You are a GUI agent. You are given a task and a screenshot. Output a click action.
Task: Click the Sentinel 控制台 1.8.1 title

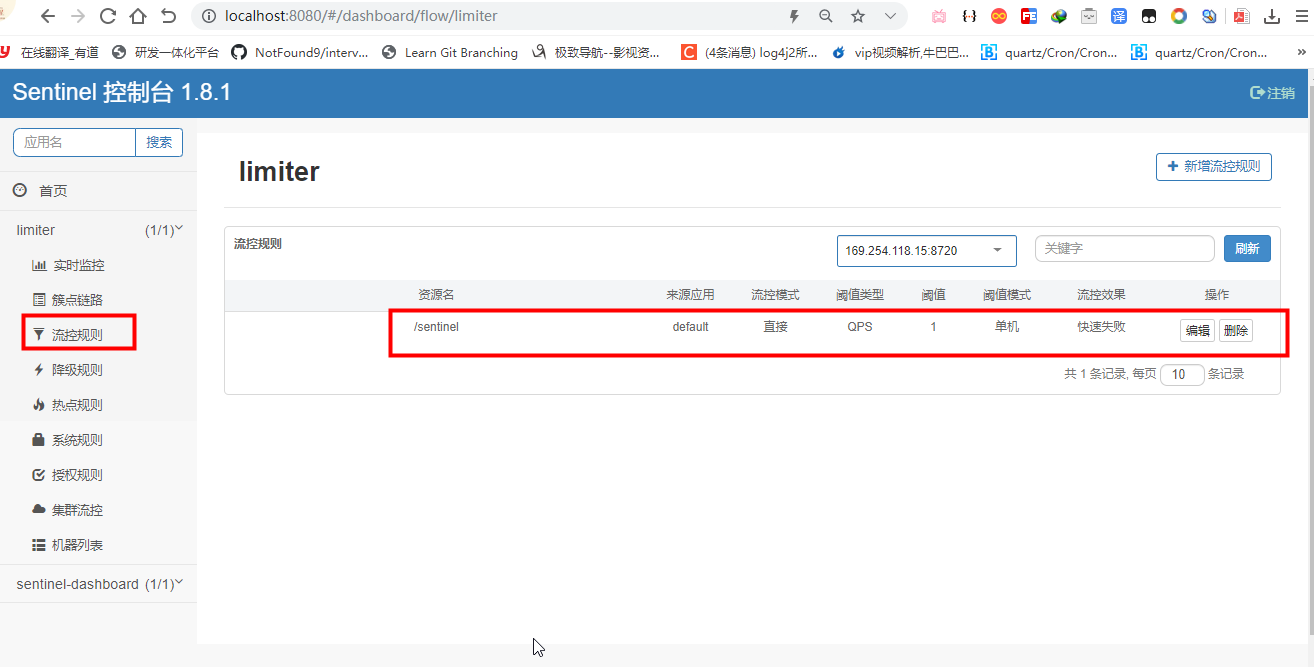[122, 93]
